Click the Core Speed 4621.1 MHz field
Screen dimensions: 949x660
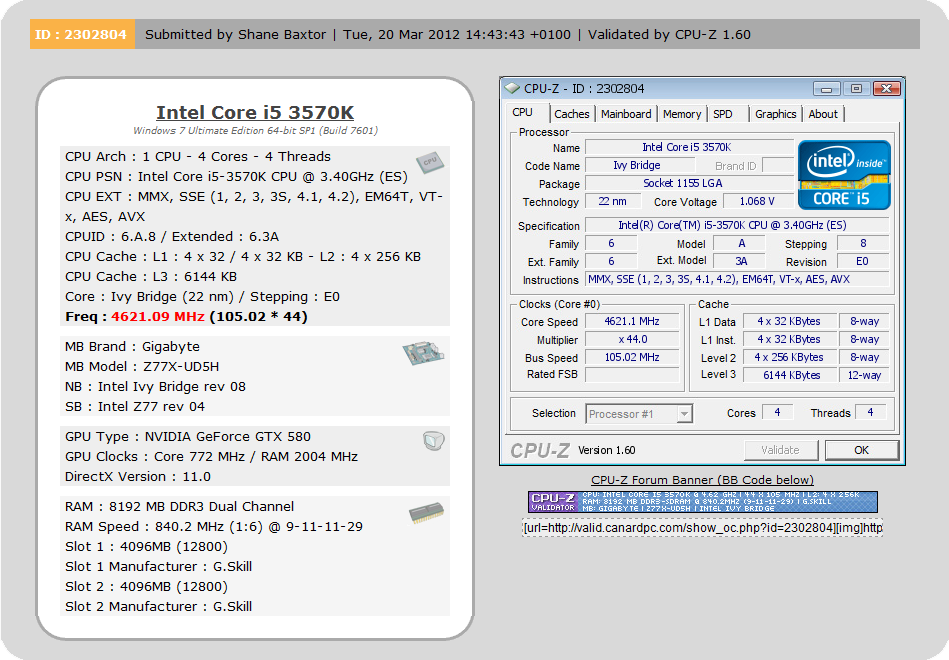click(x=632, y=322)
